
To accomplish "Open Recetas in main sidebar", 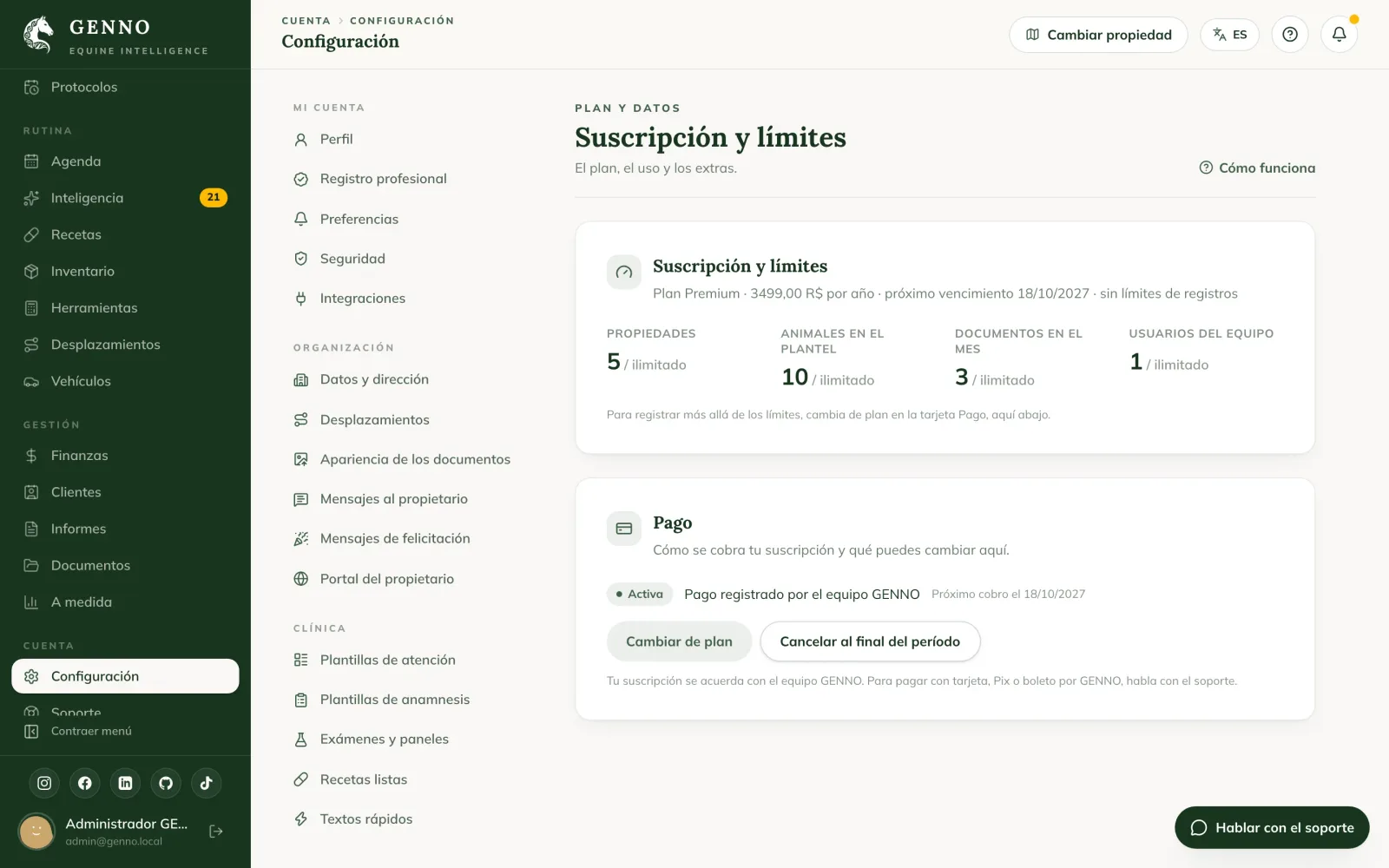I will point(125,234).
